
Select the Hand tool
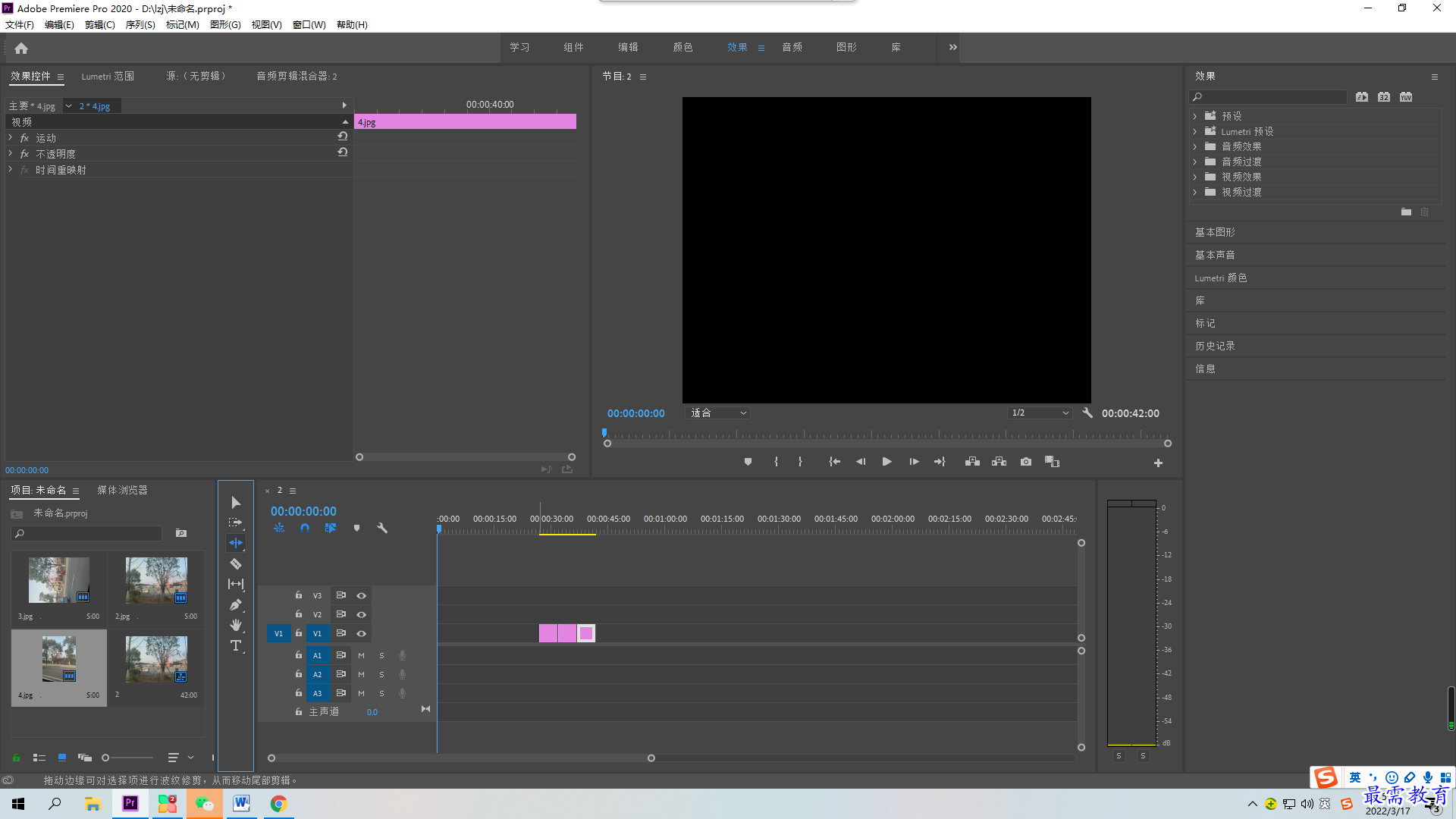(236, 625)
